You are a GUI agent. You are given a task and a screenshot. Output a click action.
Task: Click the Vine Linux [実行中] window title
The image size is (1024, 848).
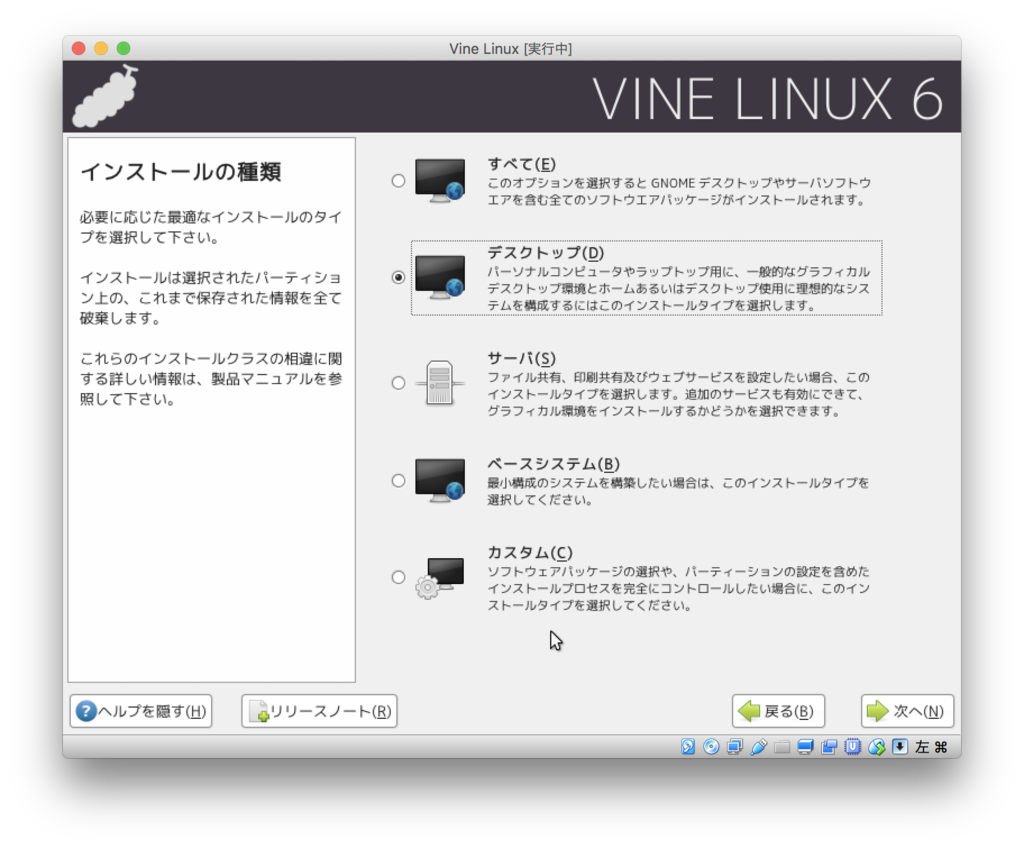tap(511, 49)
